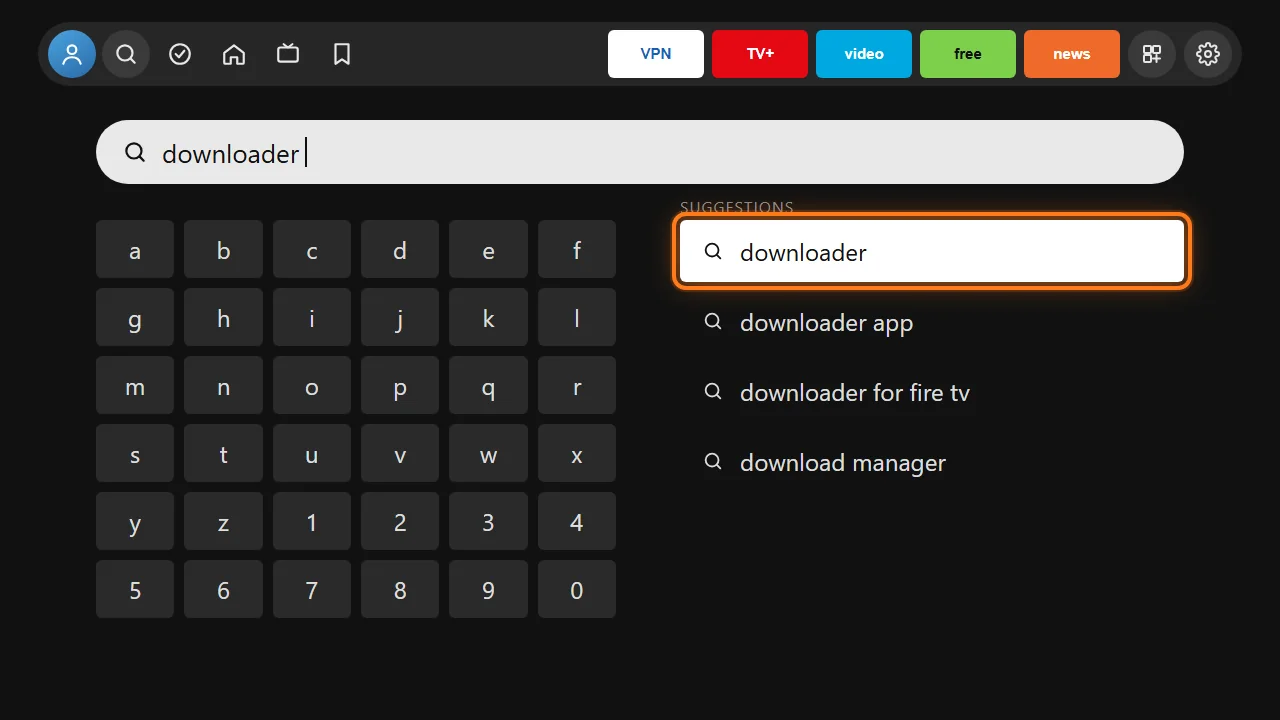Launch the news app tile

(1072, 54)
